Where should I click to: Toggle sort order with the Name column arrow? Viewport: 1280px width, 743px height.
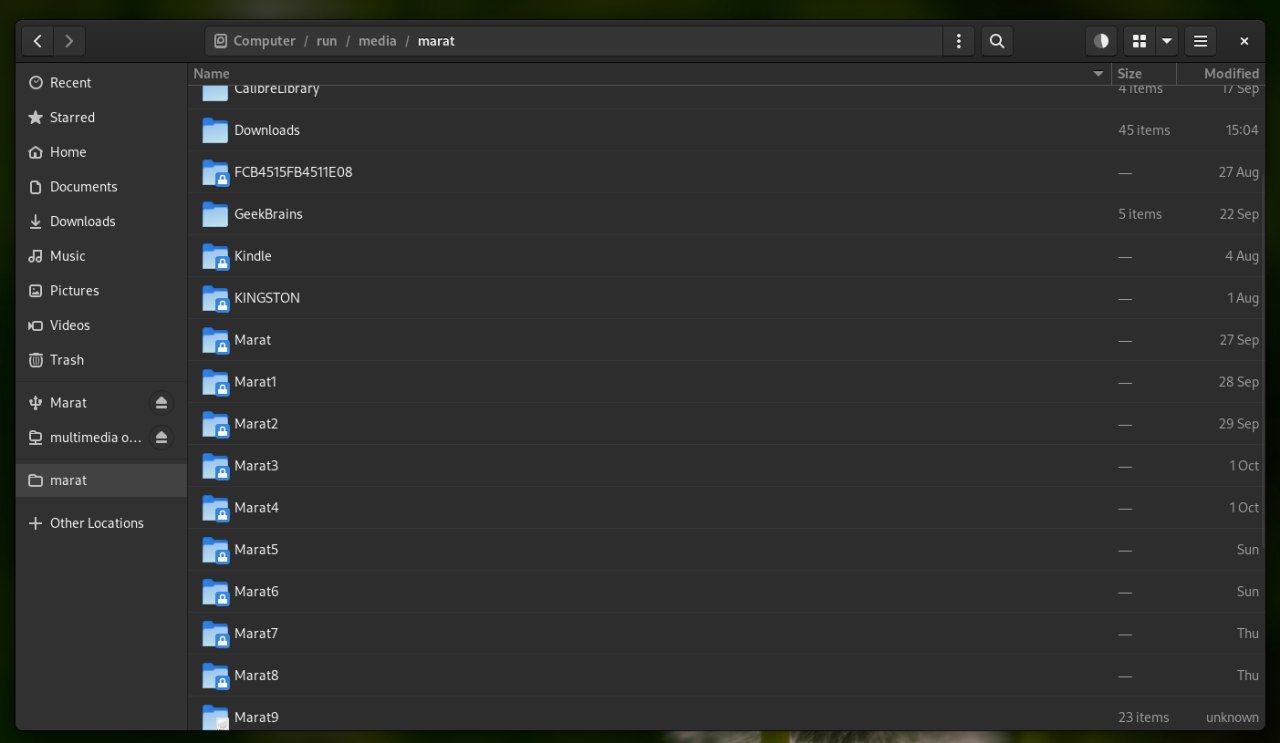point(1098,74)
